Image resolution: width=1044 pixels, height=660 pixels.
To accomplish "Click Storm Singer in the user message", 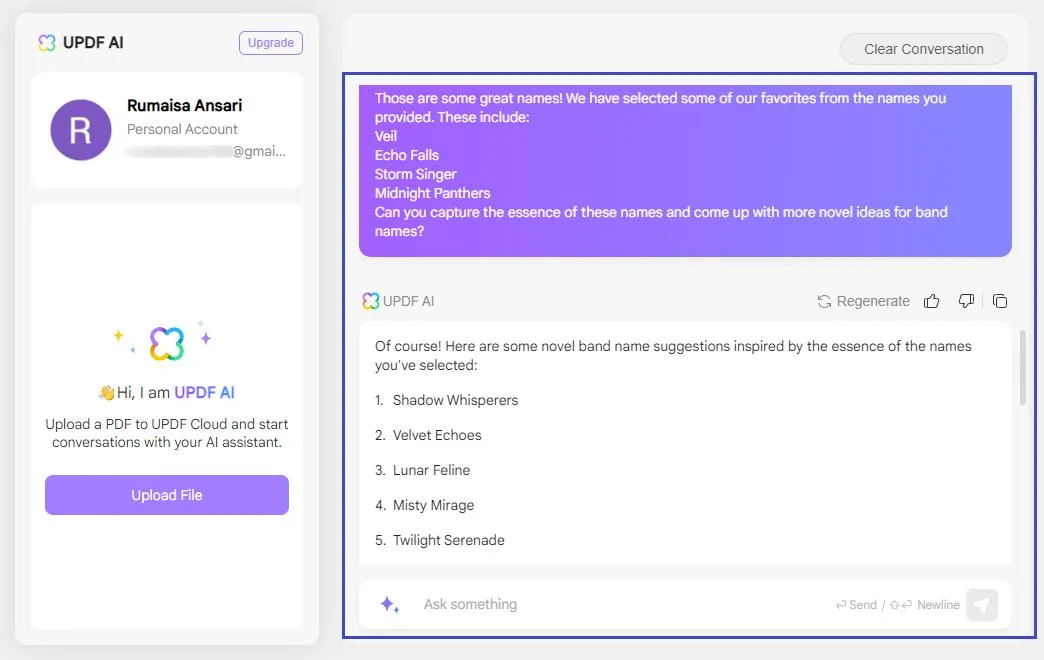I will point(415,174).
